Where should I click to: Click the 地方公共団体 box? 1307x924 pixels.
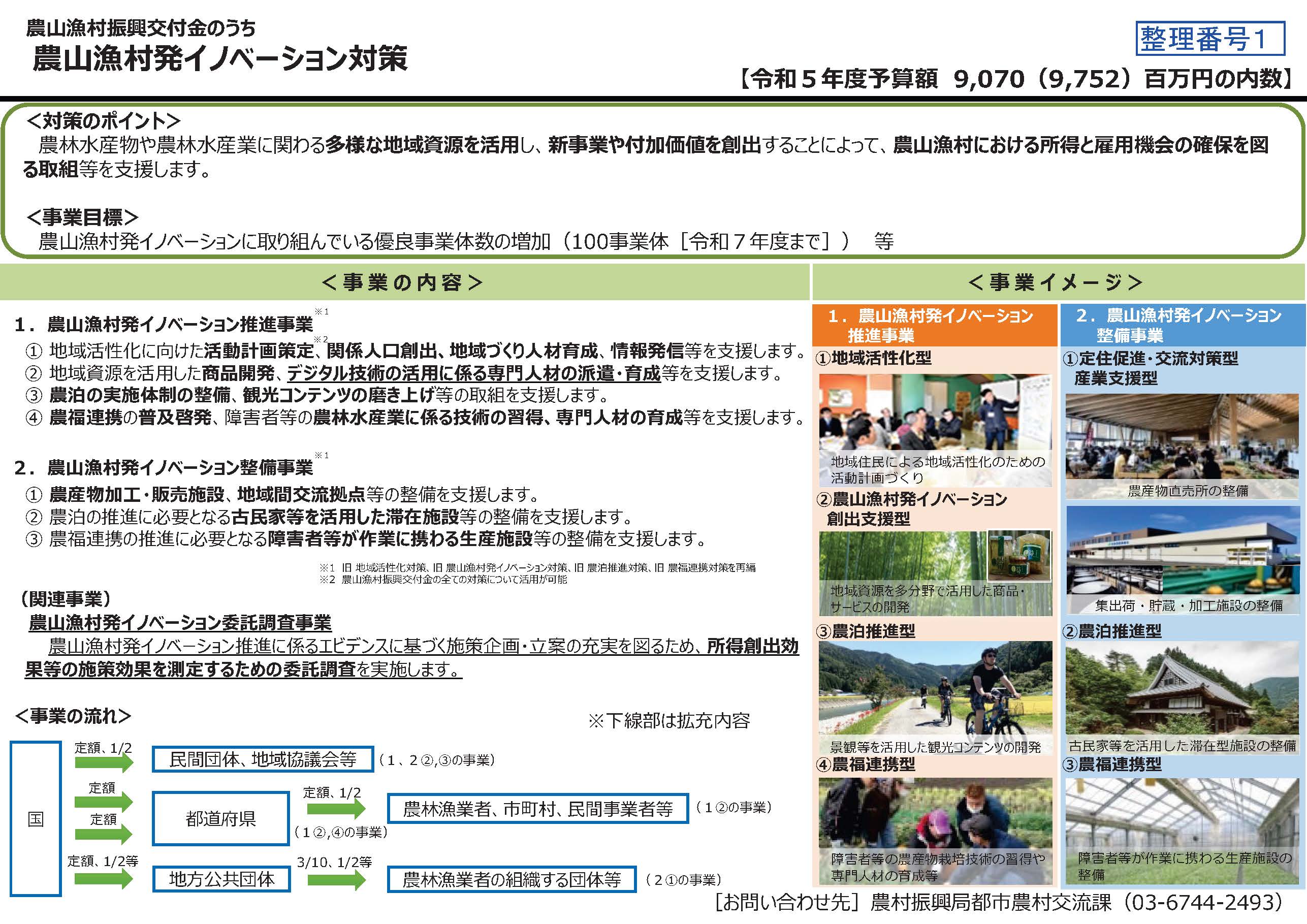(221, 880)
